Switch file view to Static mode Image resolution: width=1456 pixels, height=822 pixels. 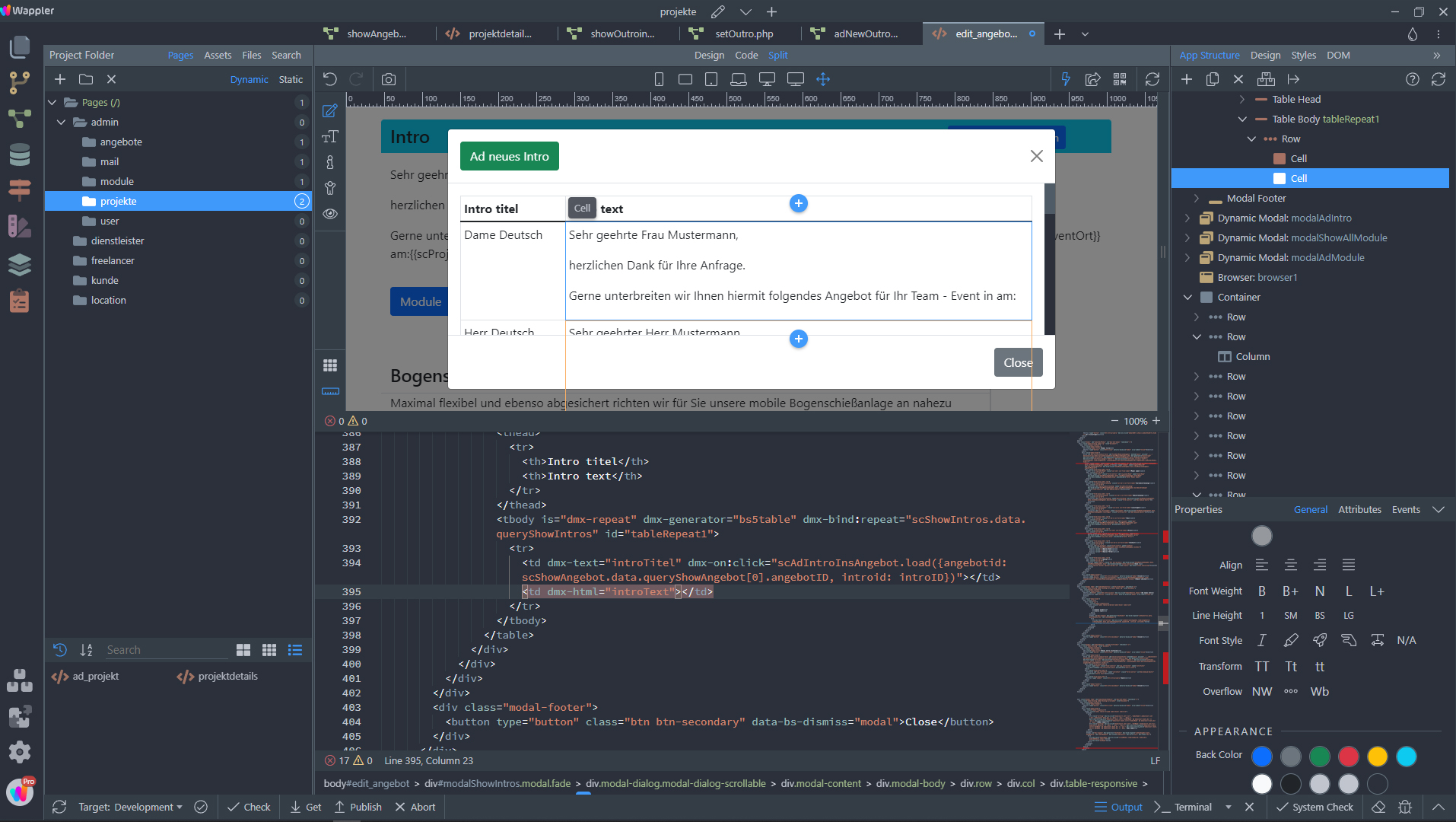(290, 79)
